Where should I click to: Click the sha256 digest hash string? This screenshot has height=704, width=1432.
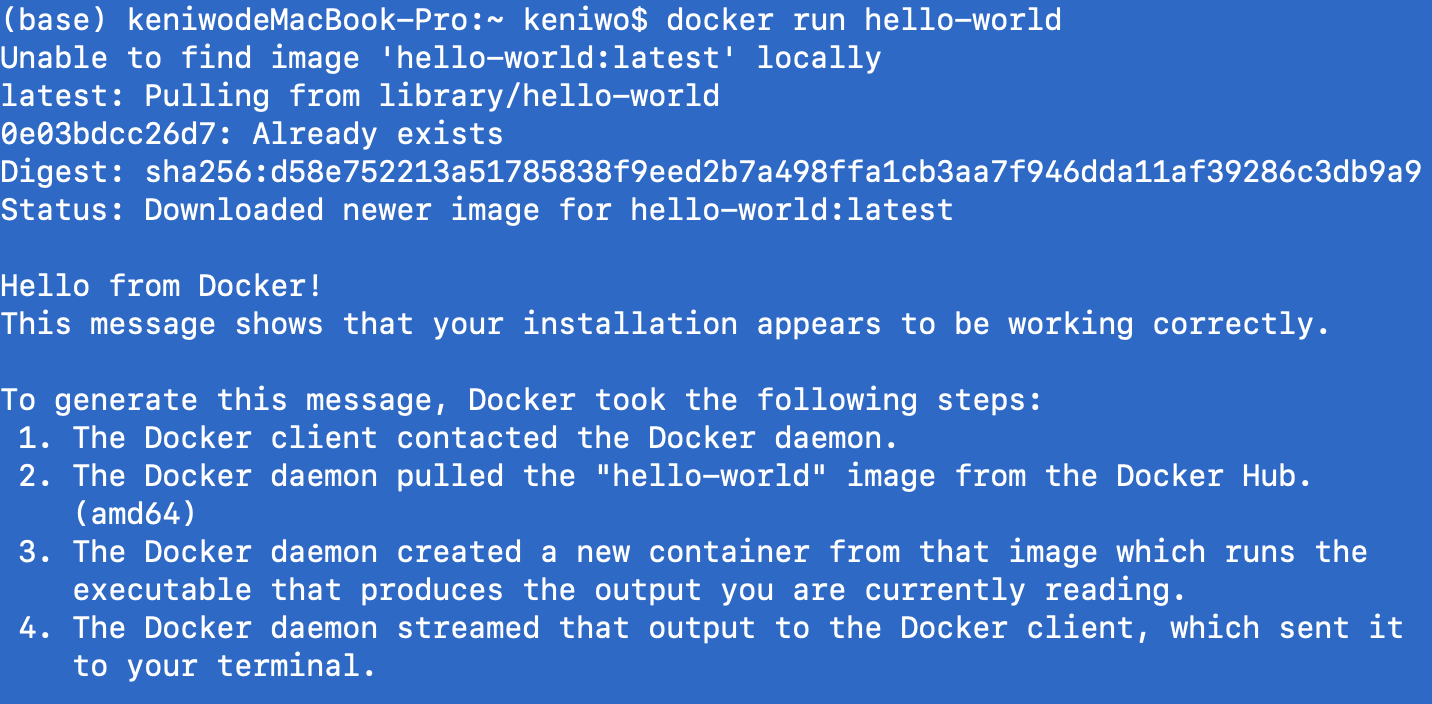pyautogui.click(x=783, y=172)
